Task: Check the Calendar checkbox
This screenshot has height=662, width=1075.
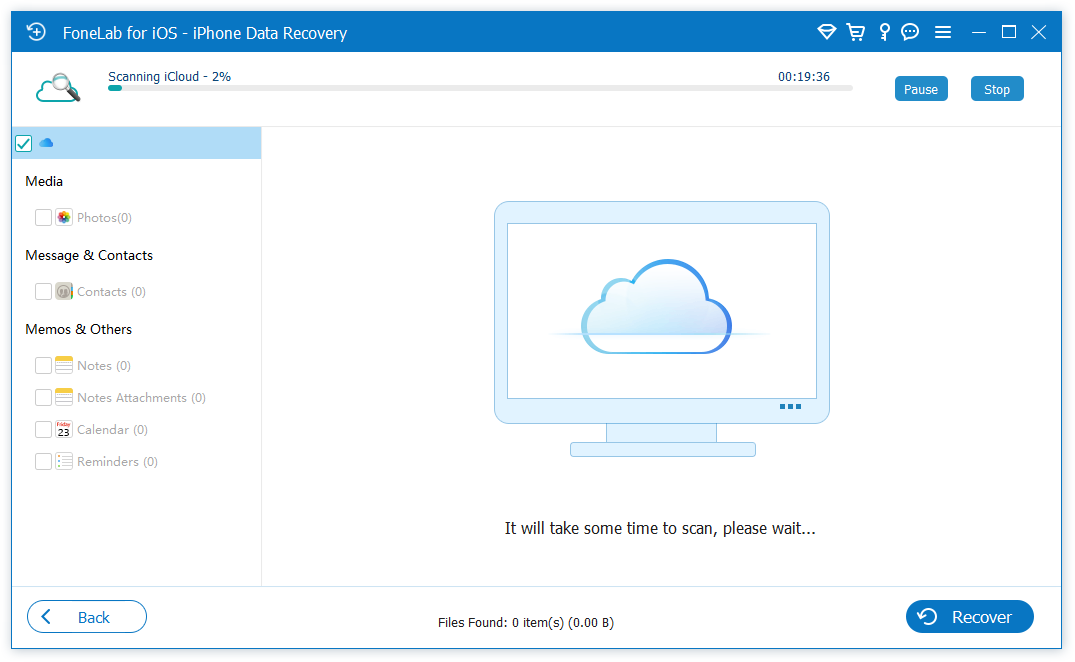Action: tap(43, 430)
